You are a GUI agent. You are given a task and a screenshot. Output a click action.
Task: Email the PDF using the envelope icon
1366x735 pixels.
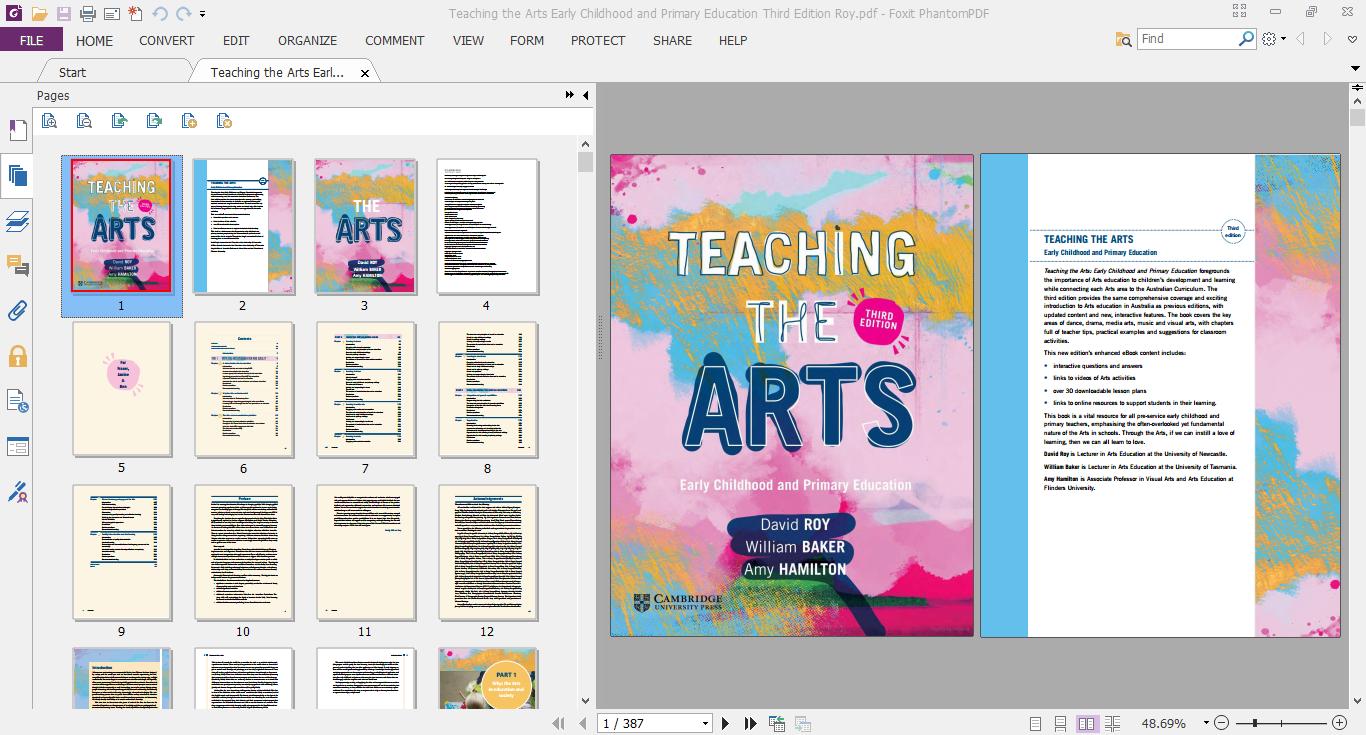111,14
